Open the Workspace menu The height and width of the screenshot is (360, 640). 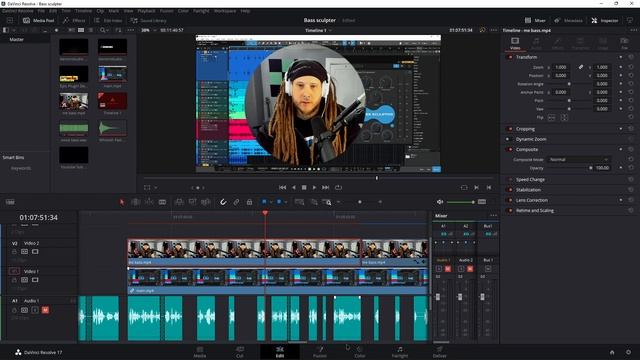point(225,11)
